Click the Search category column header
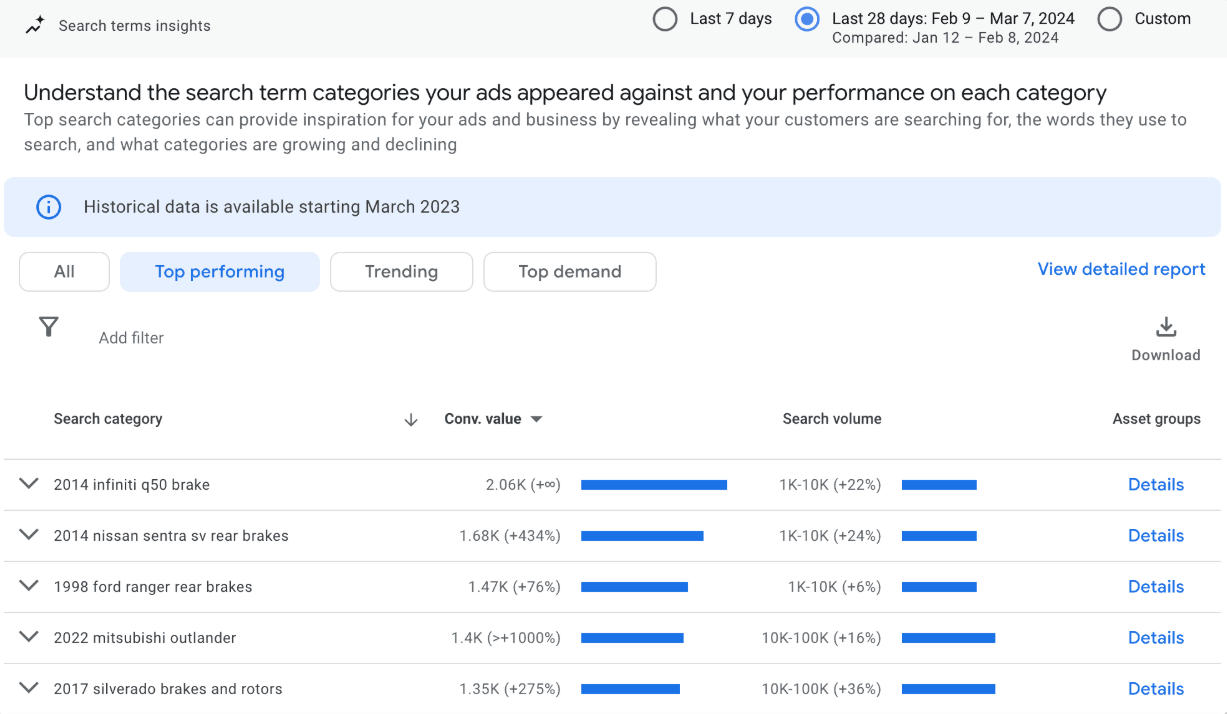Screen dimensions: 1227x714 pos(108,419)
